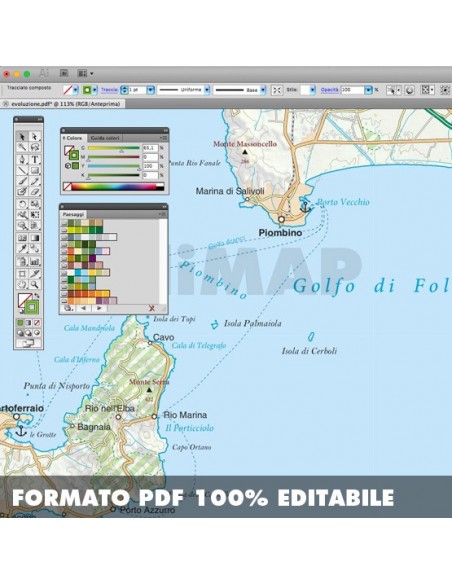This screenshot has height=584, width=452.
Task: Enable Draw Inside mode
Action: 37,333
